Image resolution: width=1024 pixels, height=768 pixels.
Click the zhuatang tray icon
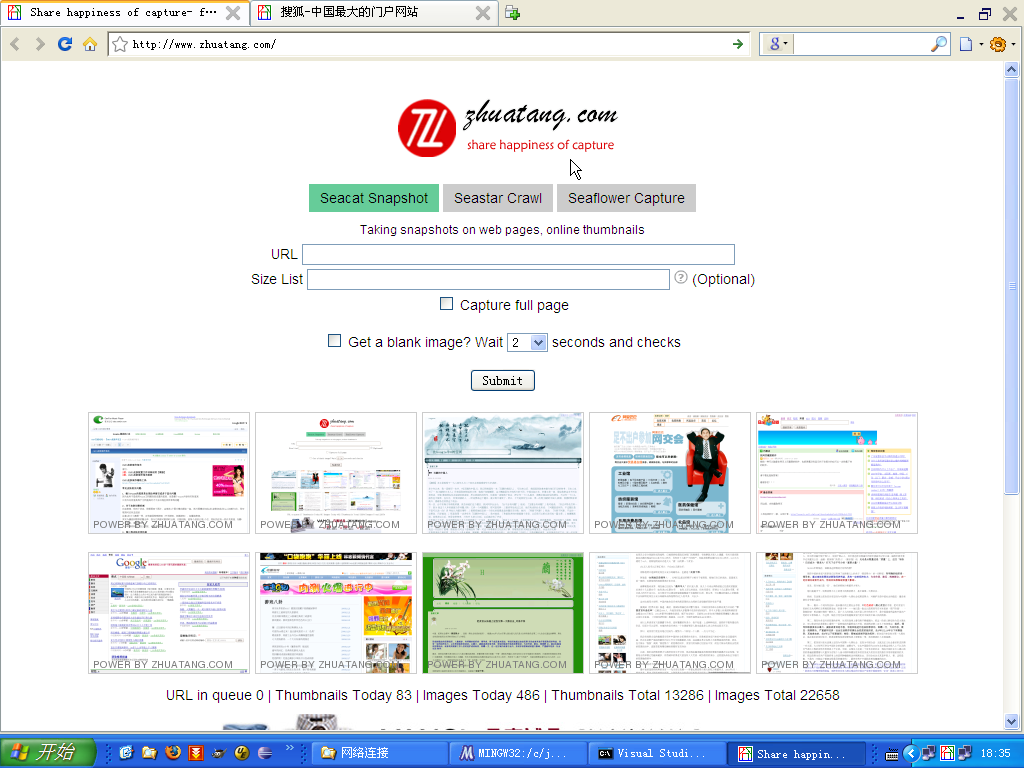(x=946, y=753)
